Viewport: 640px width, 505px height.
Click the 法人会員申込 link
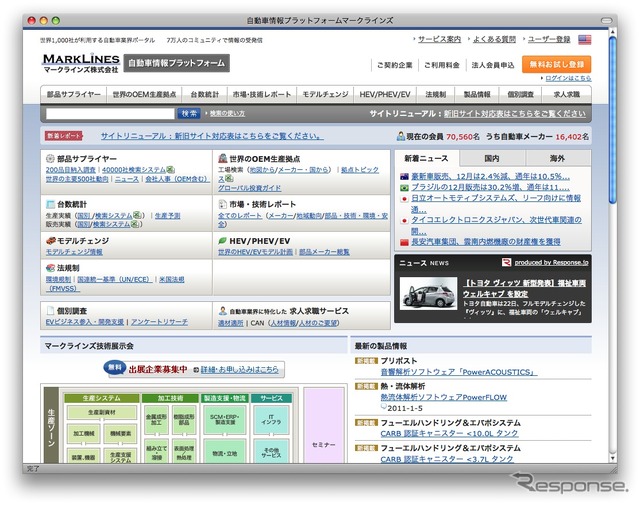click(493, 65)
